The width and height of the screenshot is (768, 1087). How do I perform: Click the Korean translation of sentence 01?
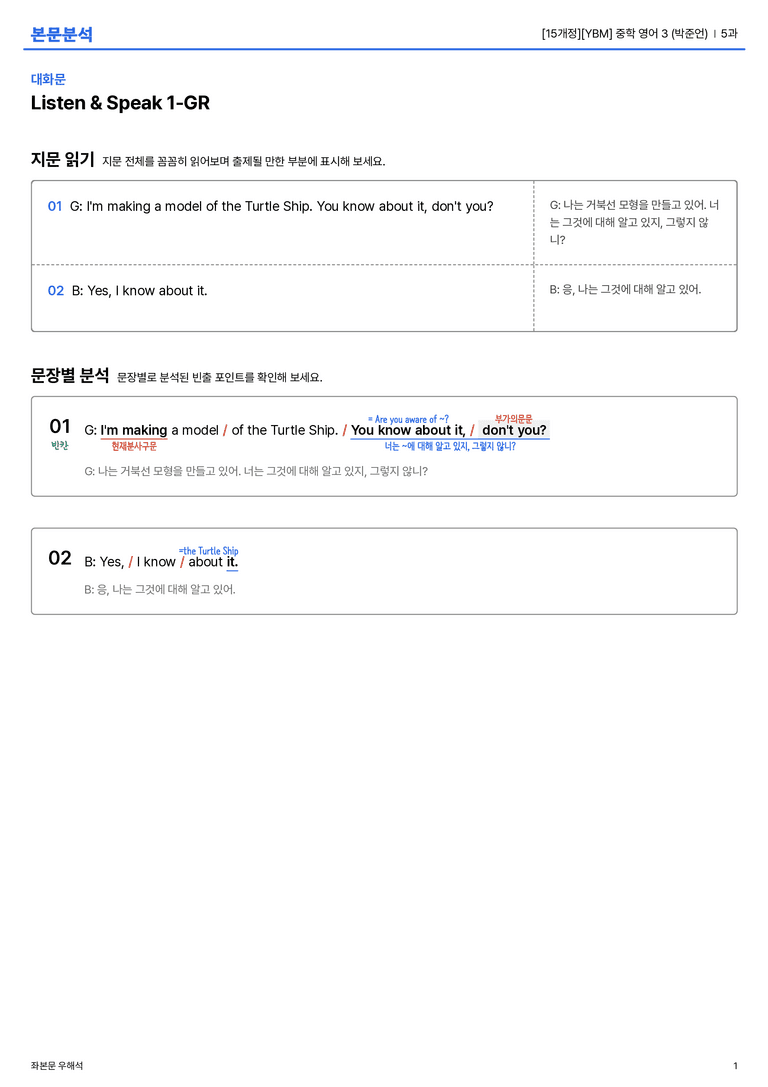[634, 222]
